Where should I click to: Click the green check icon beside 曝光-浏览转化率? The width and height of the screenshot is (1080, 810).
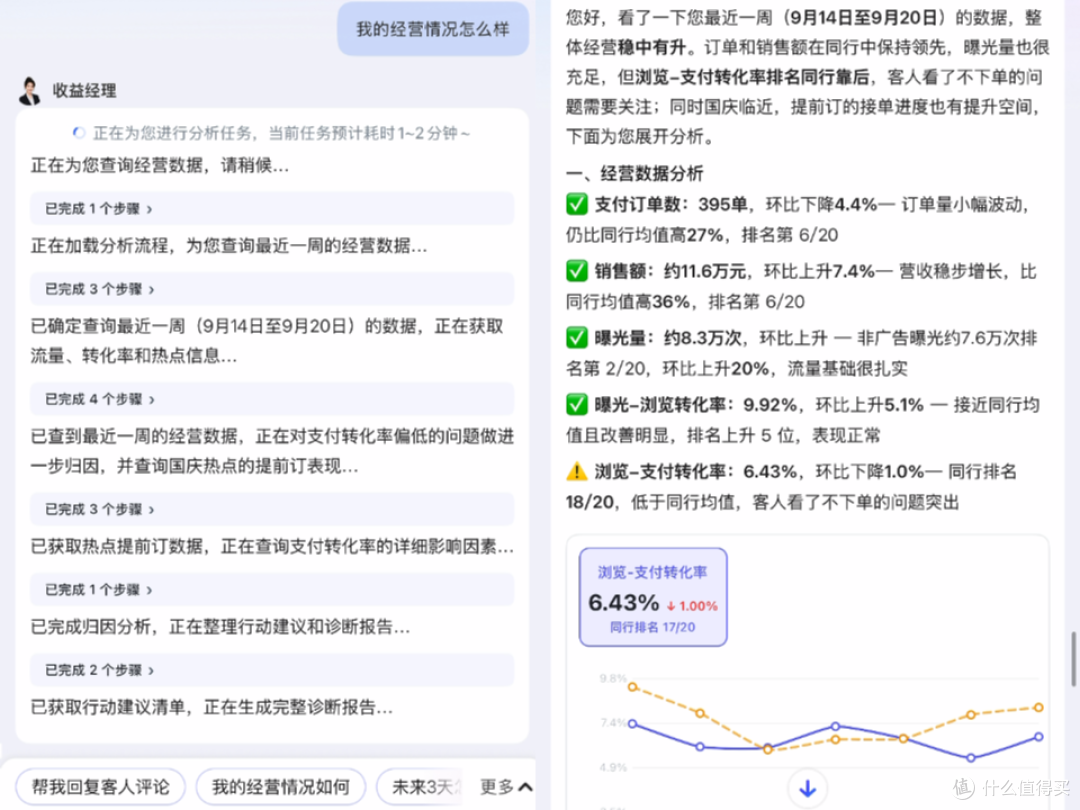(577, 404)
